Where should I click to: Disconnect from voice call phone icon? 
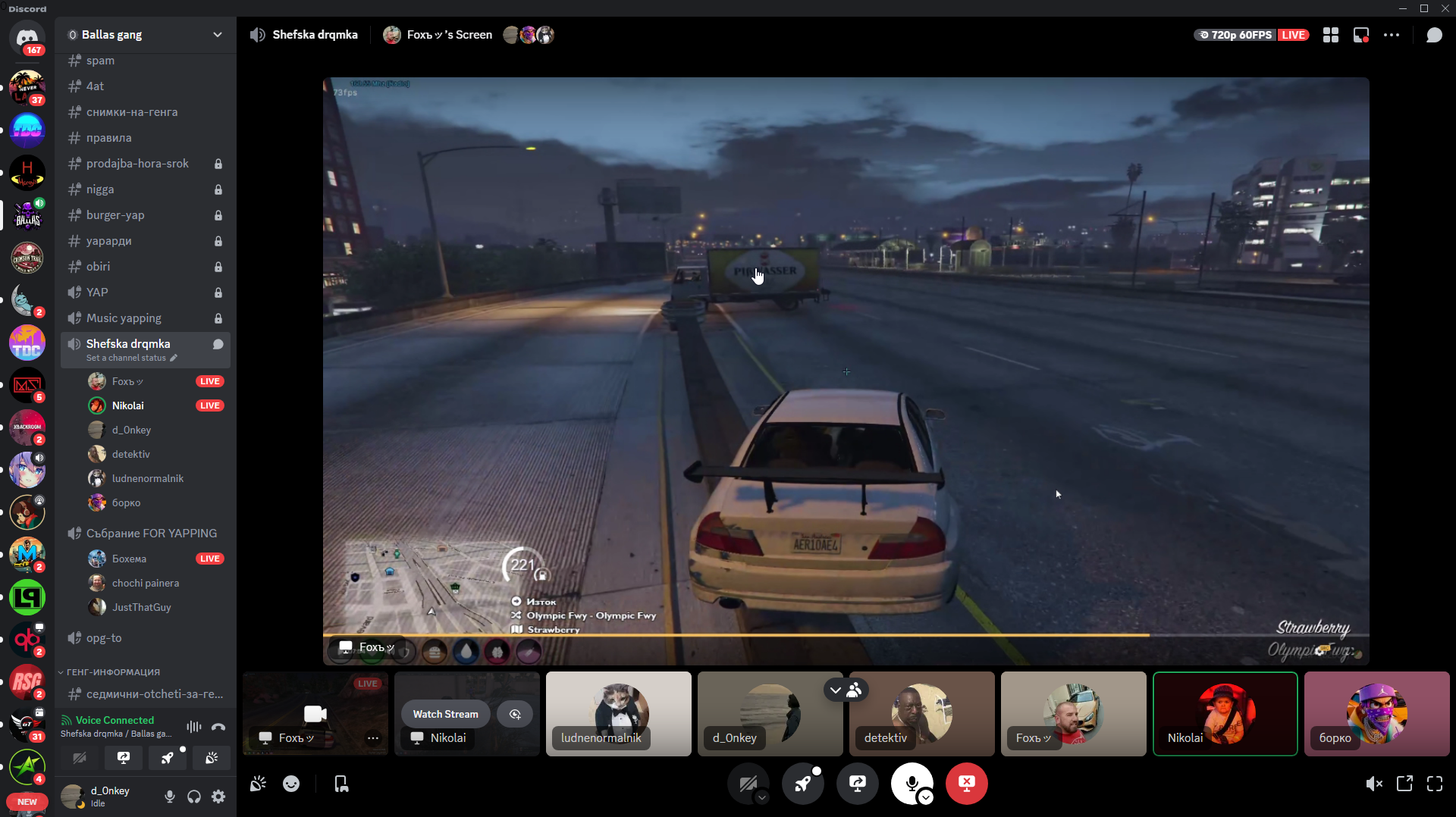coord(218,727)
